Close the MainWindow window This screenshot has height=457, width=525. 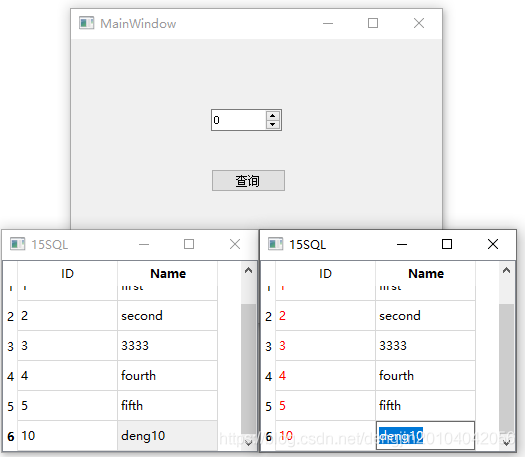[419, 23]
